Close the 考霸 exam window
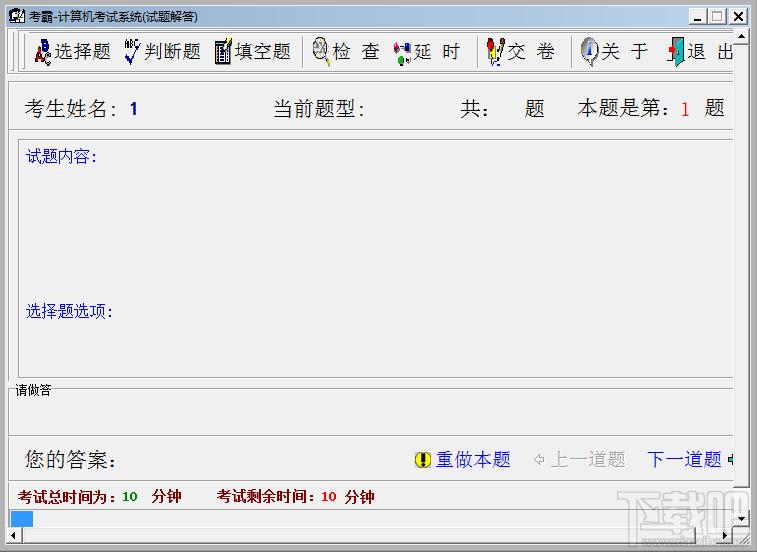 click(x=739, y=17)
